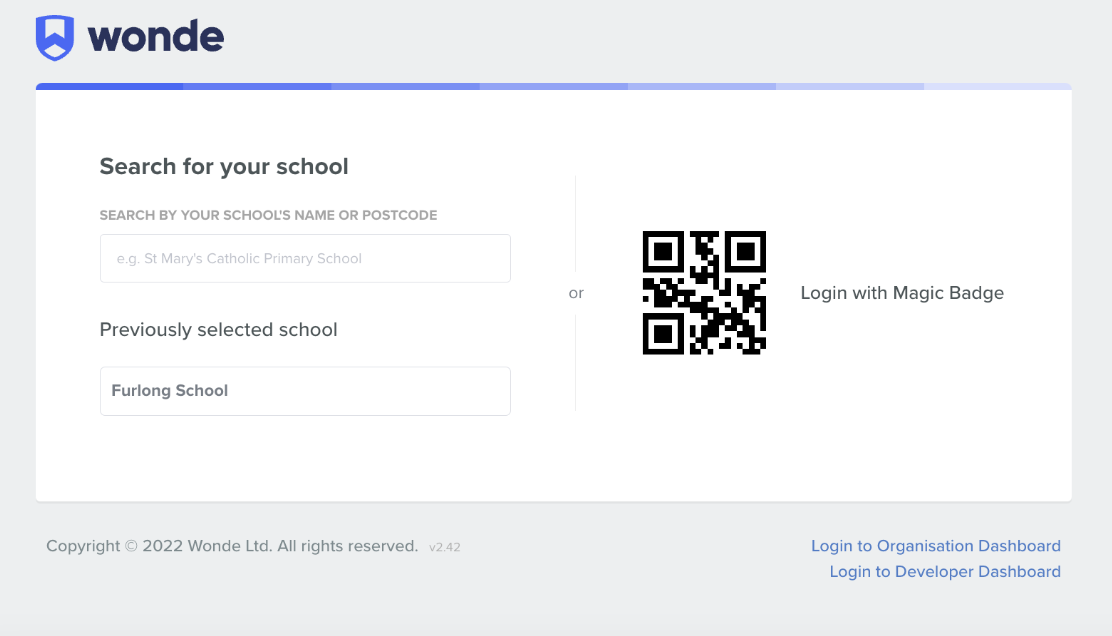Open Login to Developer Dashboard link

pyautogui.click(x=944, y=572)
